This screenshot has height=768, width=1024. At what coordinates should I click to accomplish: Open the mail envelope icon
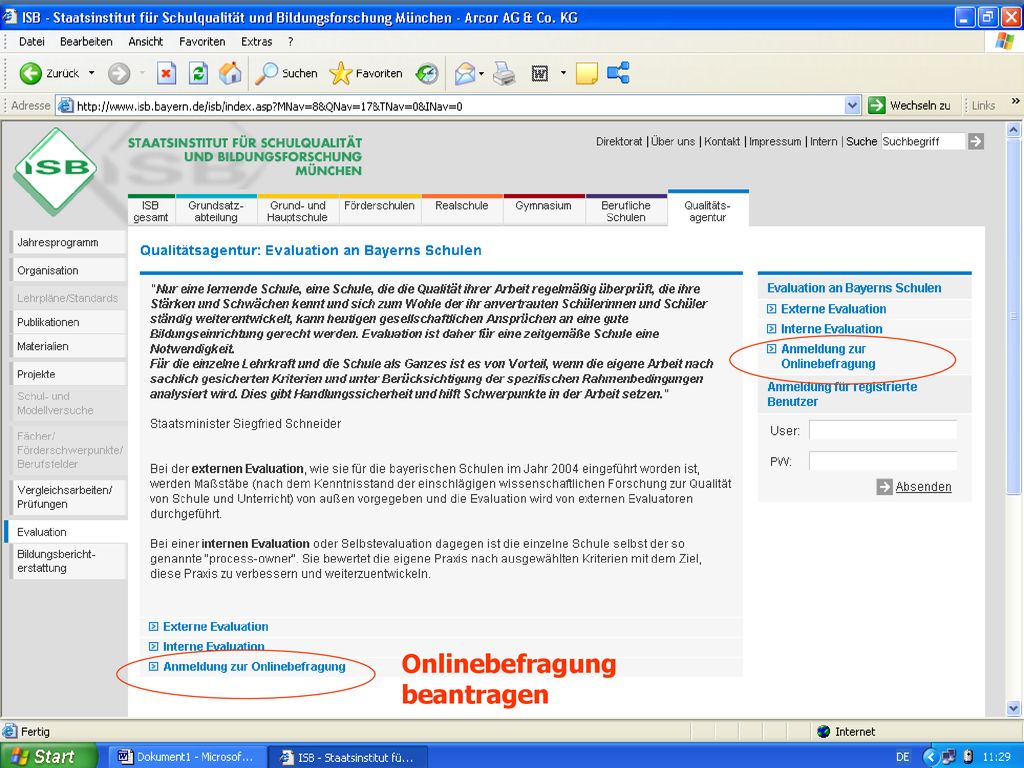pyautogui.click(x=465, y=73)
